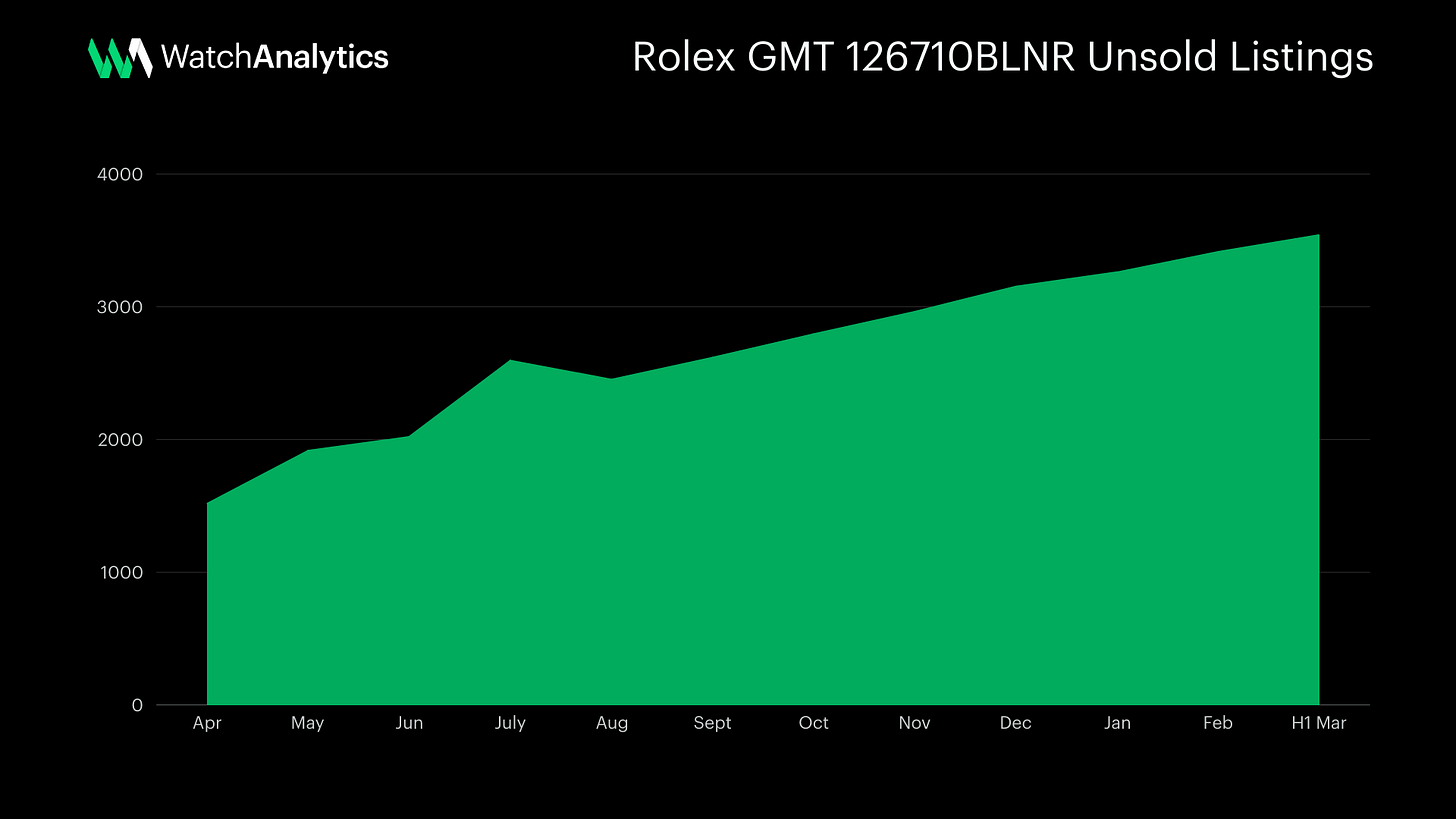The image size is (1456, 819).
Task: Click the green area chart's August dip
Action: coord(611,380)
